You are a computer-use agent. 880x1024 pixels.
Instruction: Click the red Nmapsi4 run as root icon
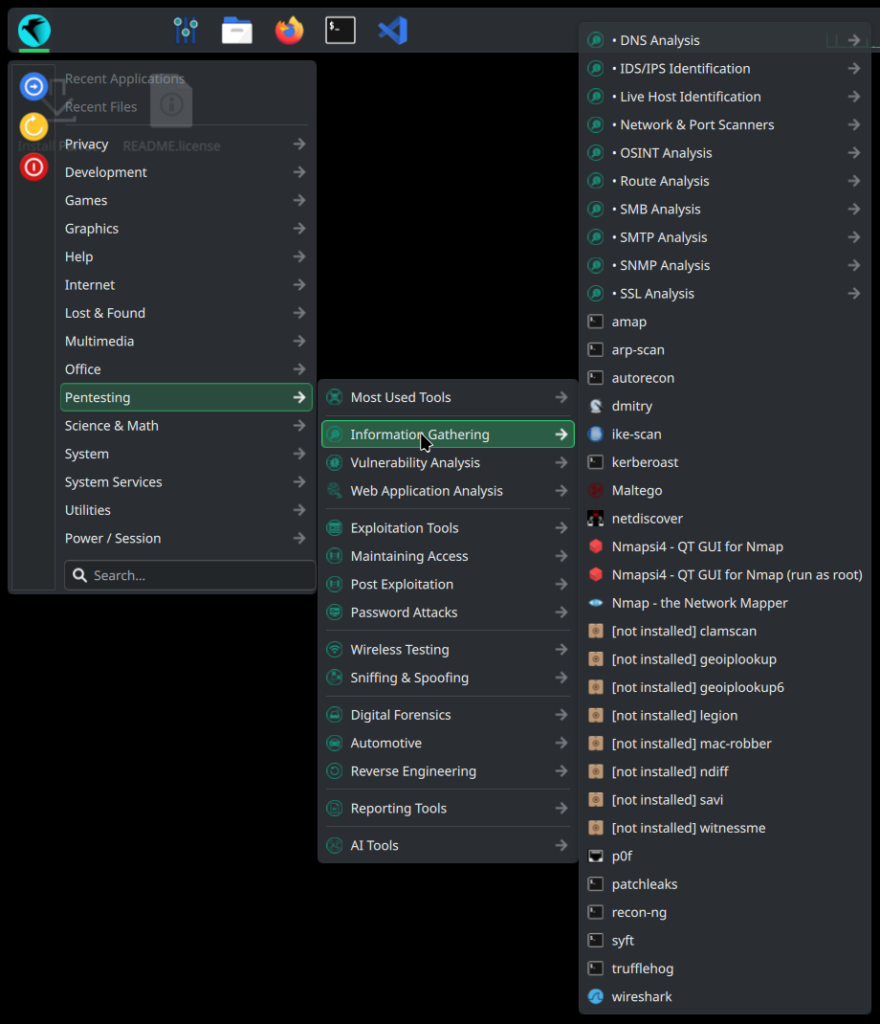(x=595, y=575)
